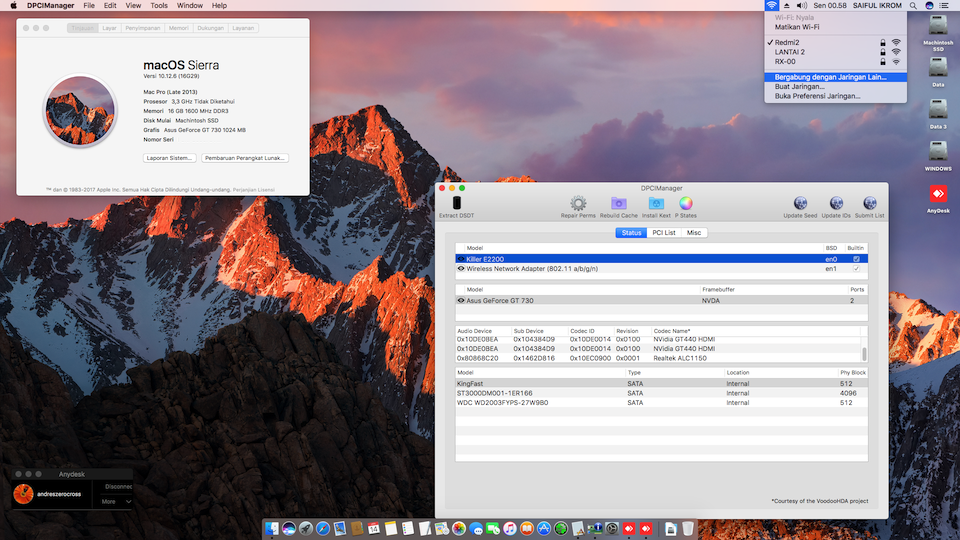Open Messages from the Dock
The width and height of the screenshot is (960, 540).
[x=476, y=528]
